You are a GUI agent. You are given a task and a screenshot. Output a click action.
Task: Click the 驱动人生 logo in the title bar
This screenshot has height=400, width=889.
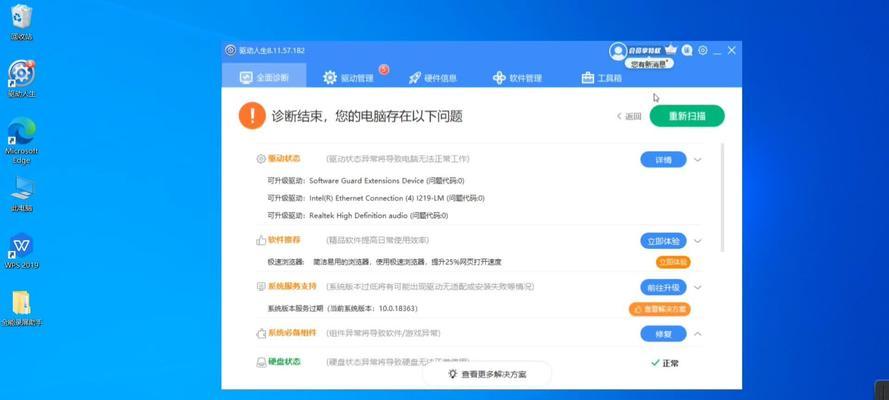point(230,50)
